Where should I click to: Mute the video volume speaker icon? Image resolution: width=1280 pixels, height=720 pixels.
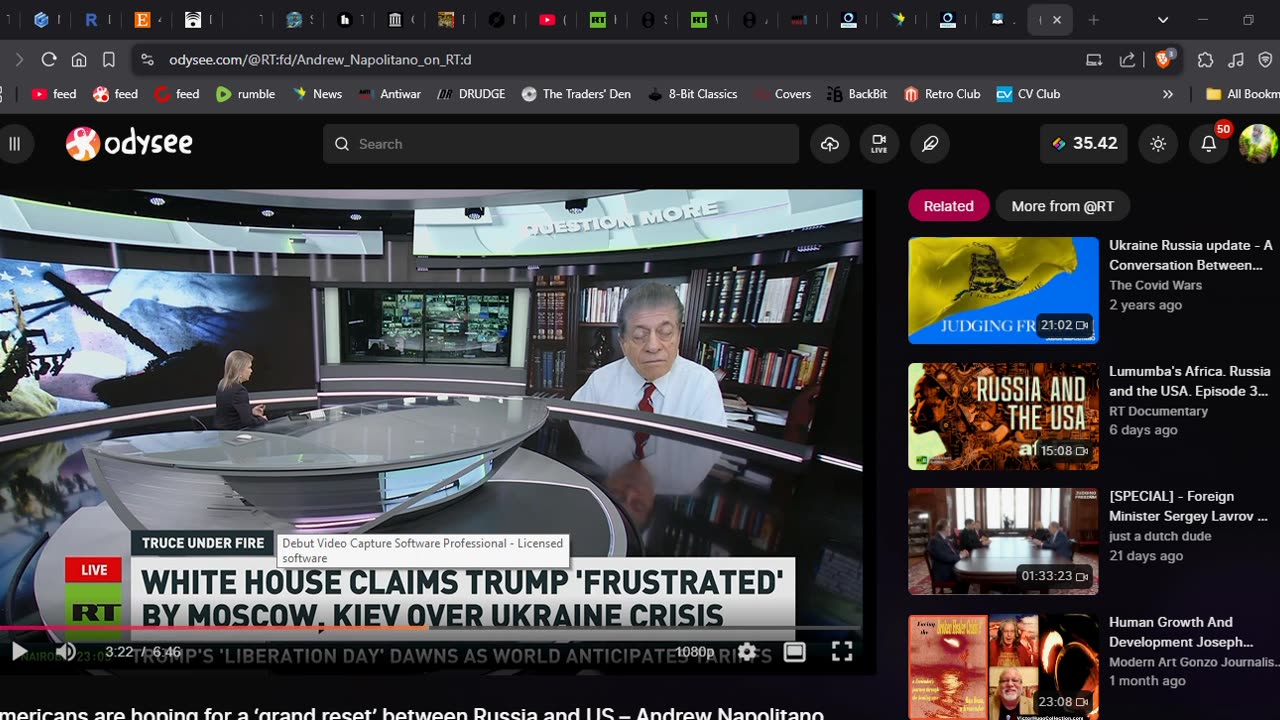click(65, 652)
